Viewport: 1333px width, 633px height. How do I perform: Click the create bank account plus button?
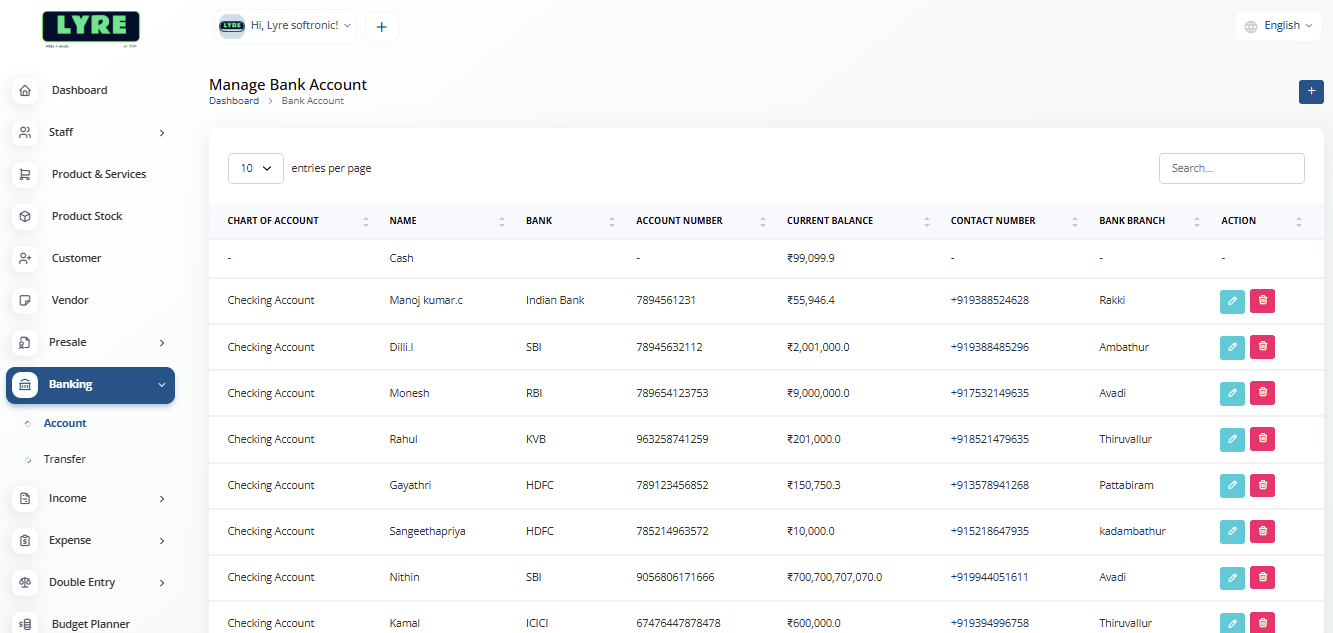click(x=1310, y=91)
